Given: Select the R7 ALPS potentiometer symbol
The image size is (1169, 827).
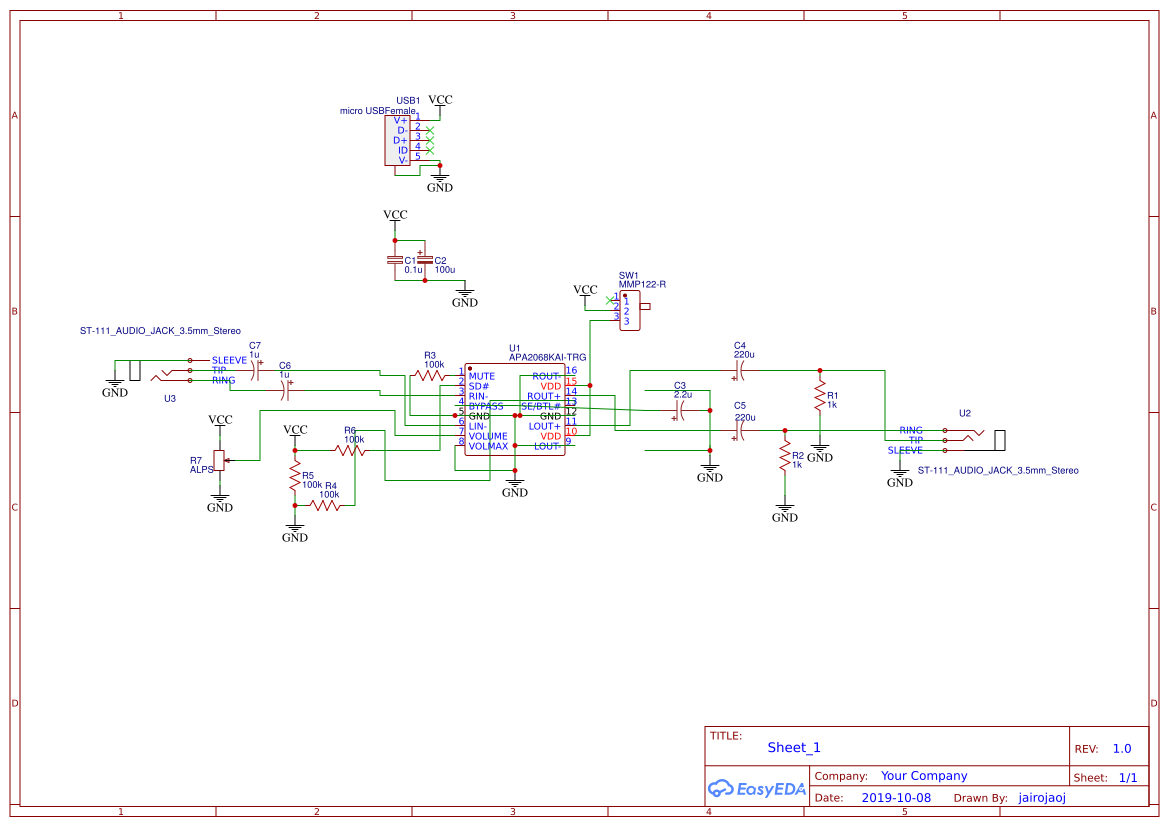Looking at the screenshot, I should (x=220, y=462).
